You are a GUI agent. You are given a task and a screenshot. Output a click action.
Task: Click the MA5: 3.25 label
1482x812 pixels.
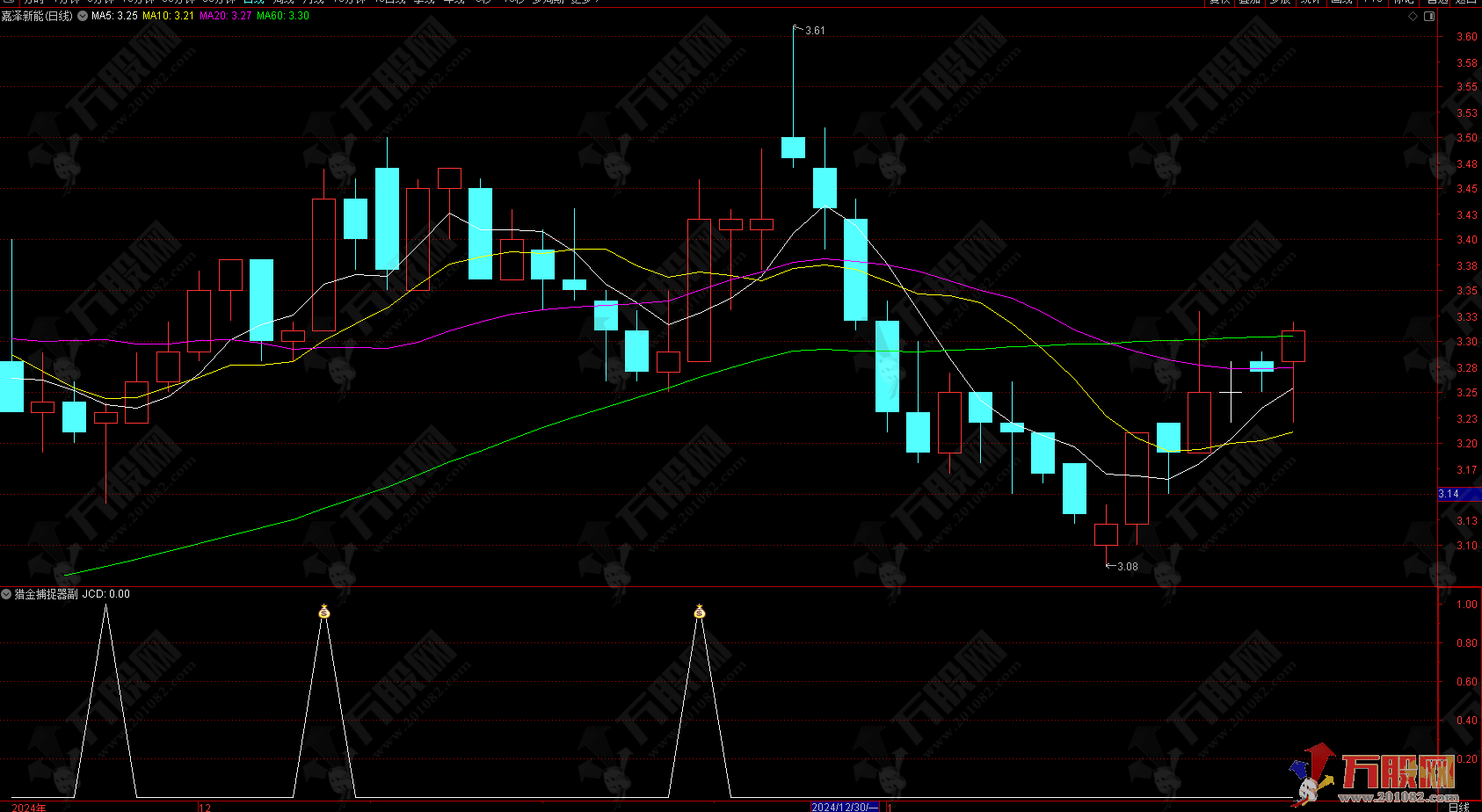click(114, 16)
